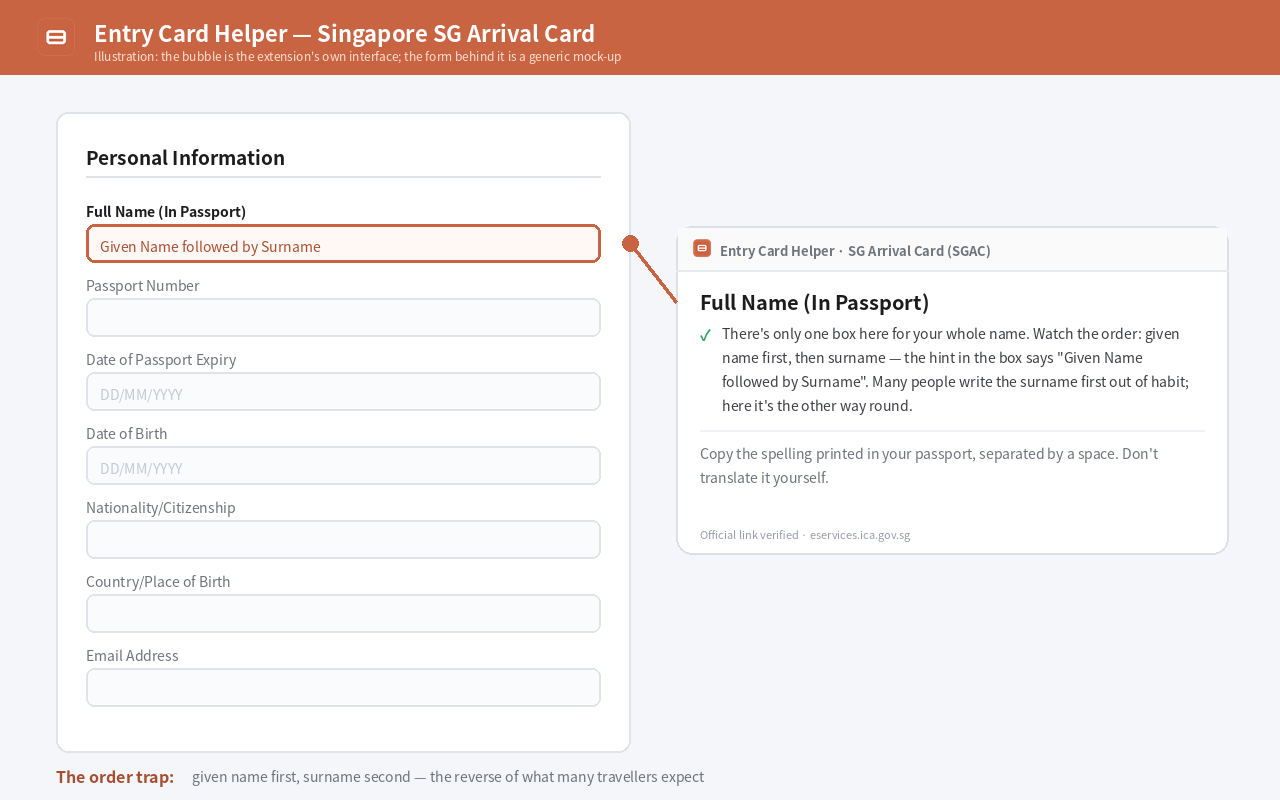Focus the Full Name (In Passport) field

point(343,244)
